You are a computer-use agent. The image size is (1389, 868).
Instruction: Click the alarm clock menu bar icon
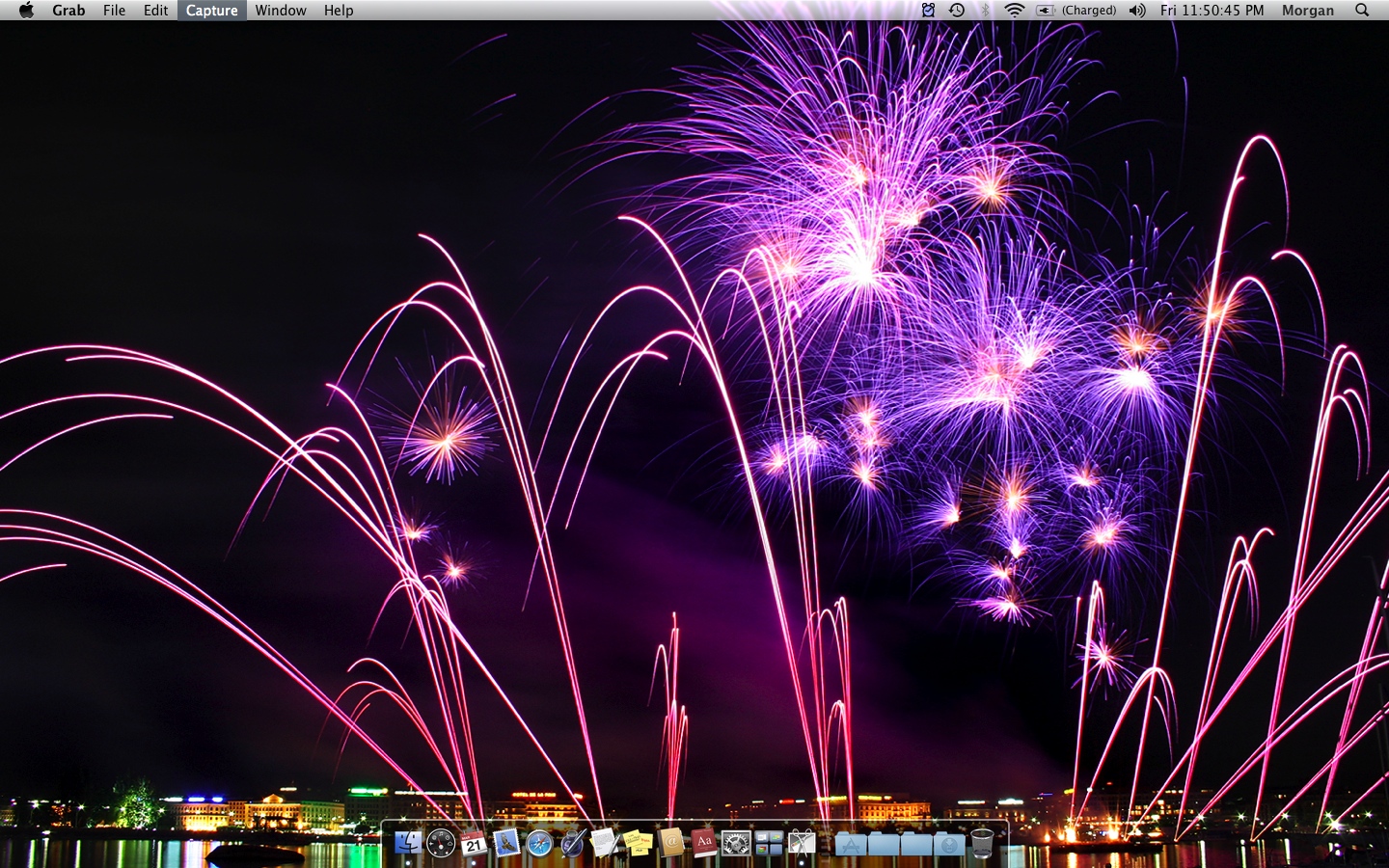tap(928, 10)
